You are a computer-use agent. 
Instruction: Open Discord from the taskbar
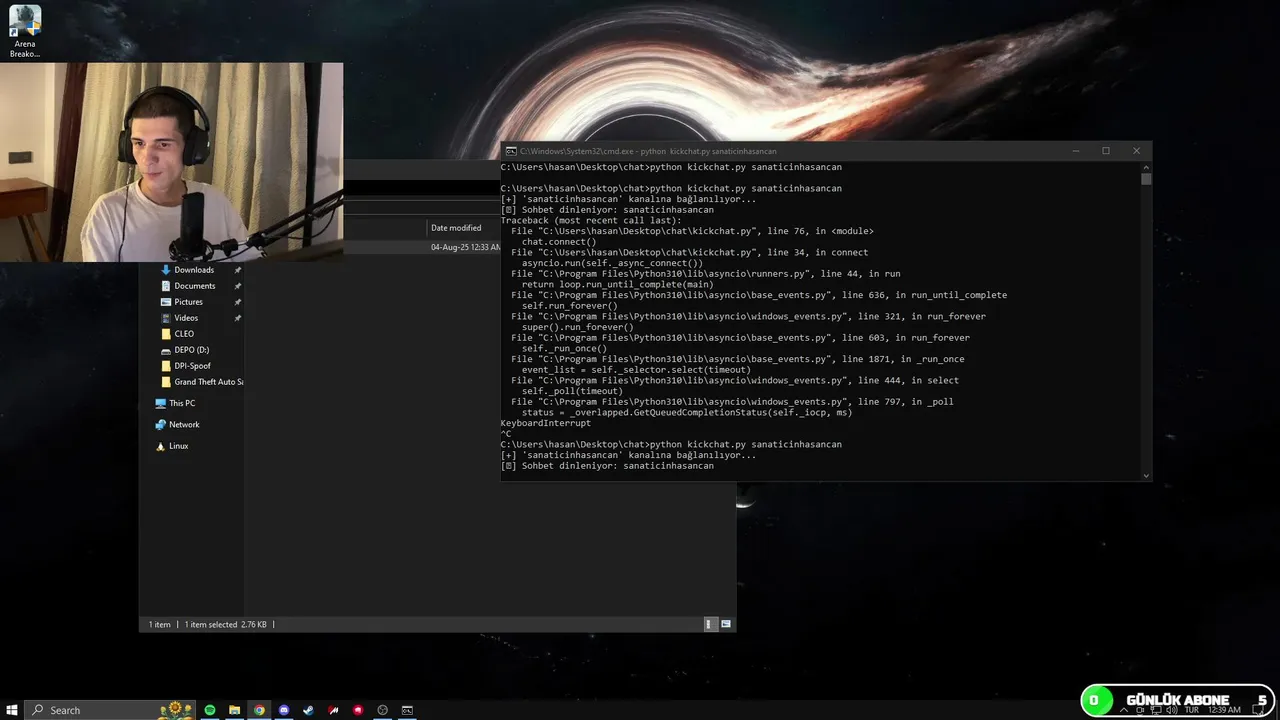coord(284,710)
